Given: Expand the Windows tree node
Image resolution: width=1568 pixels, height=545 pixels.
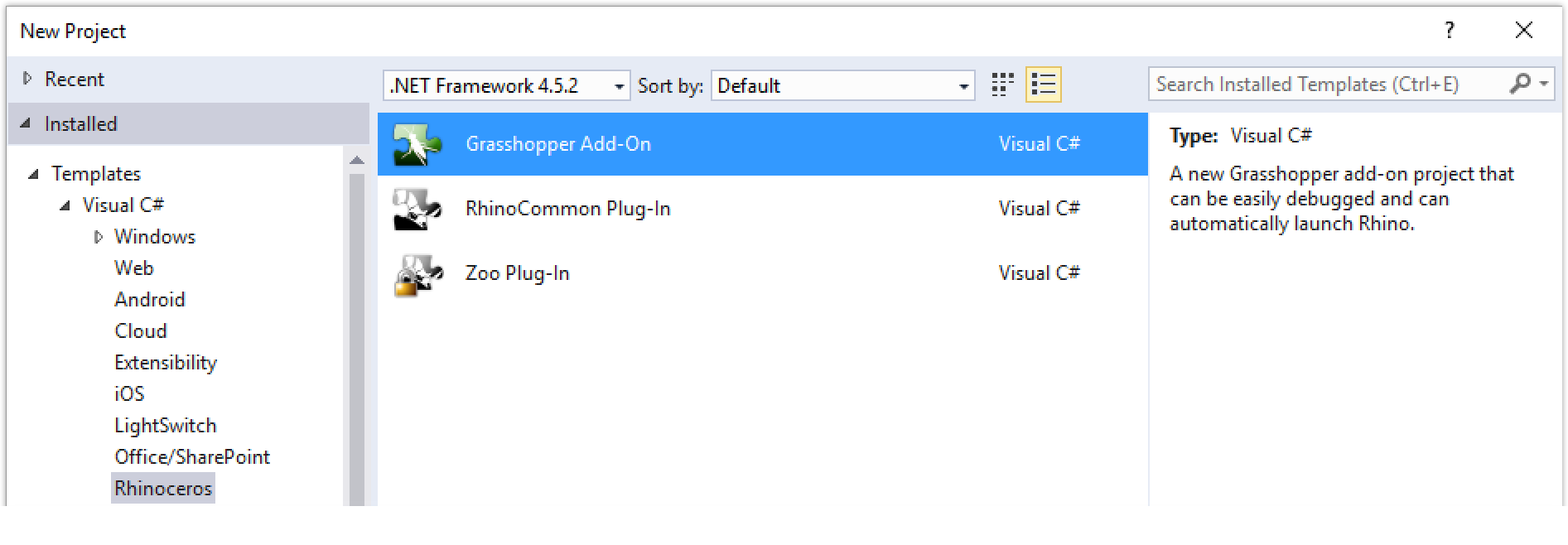Looking at the screenshot, I should click(99, 237).
